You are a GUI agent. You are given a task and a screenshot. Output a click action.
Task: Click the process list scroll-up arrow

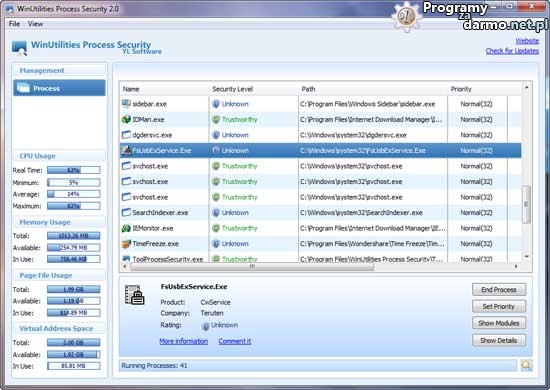(x=526, y=87)
